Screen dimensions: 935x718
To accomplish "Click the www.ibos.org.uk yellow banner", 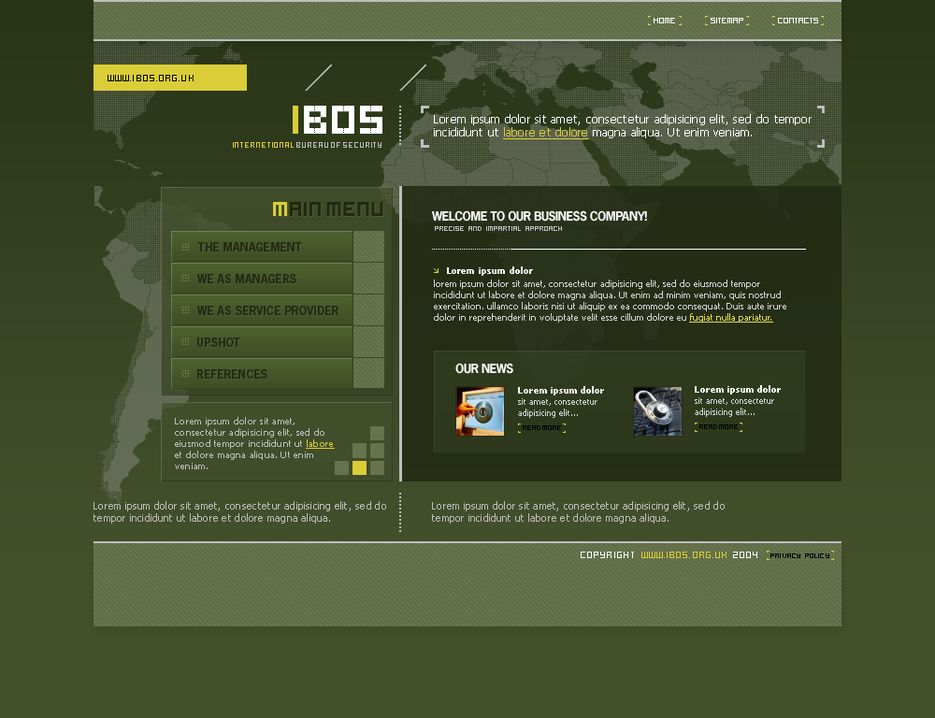I will 170,78.
